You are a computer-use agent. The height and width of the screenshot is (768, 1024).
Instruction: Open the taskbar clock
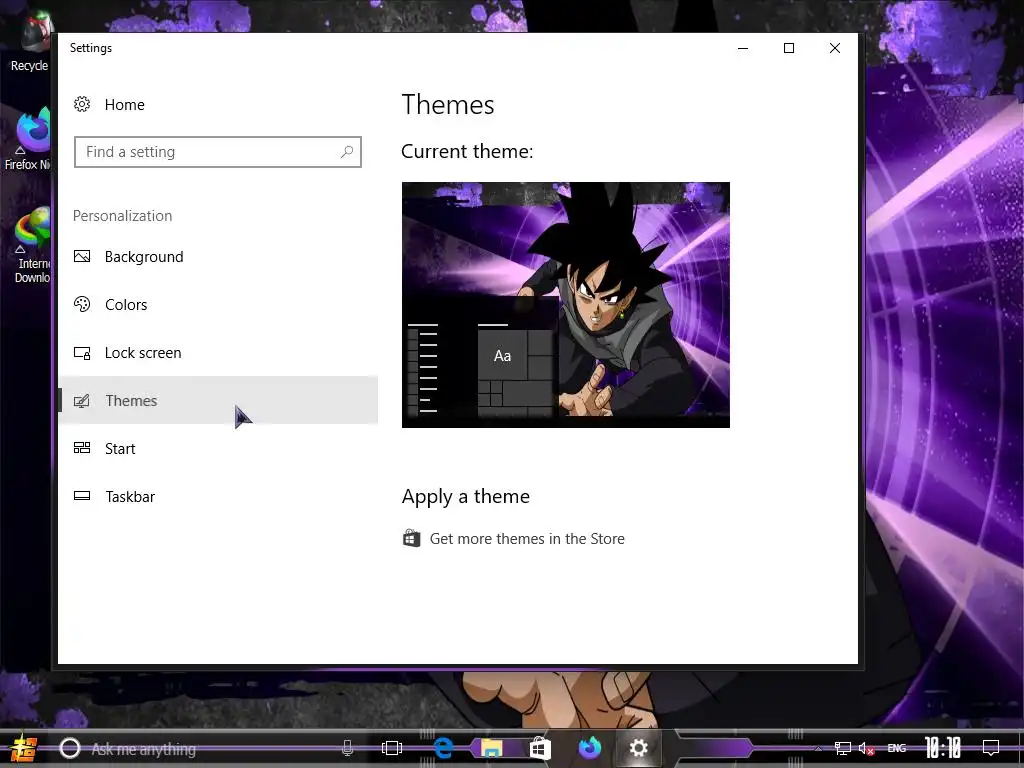[943, 748]
